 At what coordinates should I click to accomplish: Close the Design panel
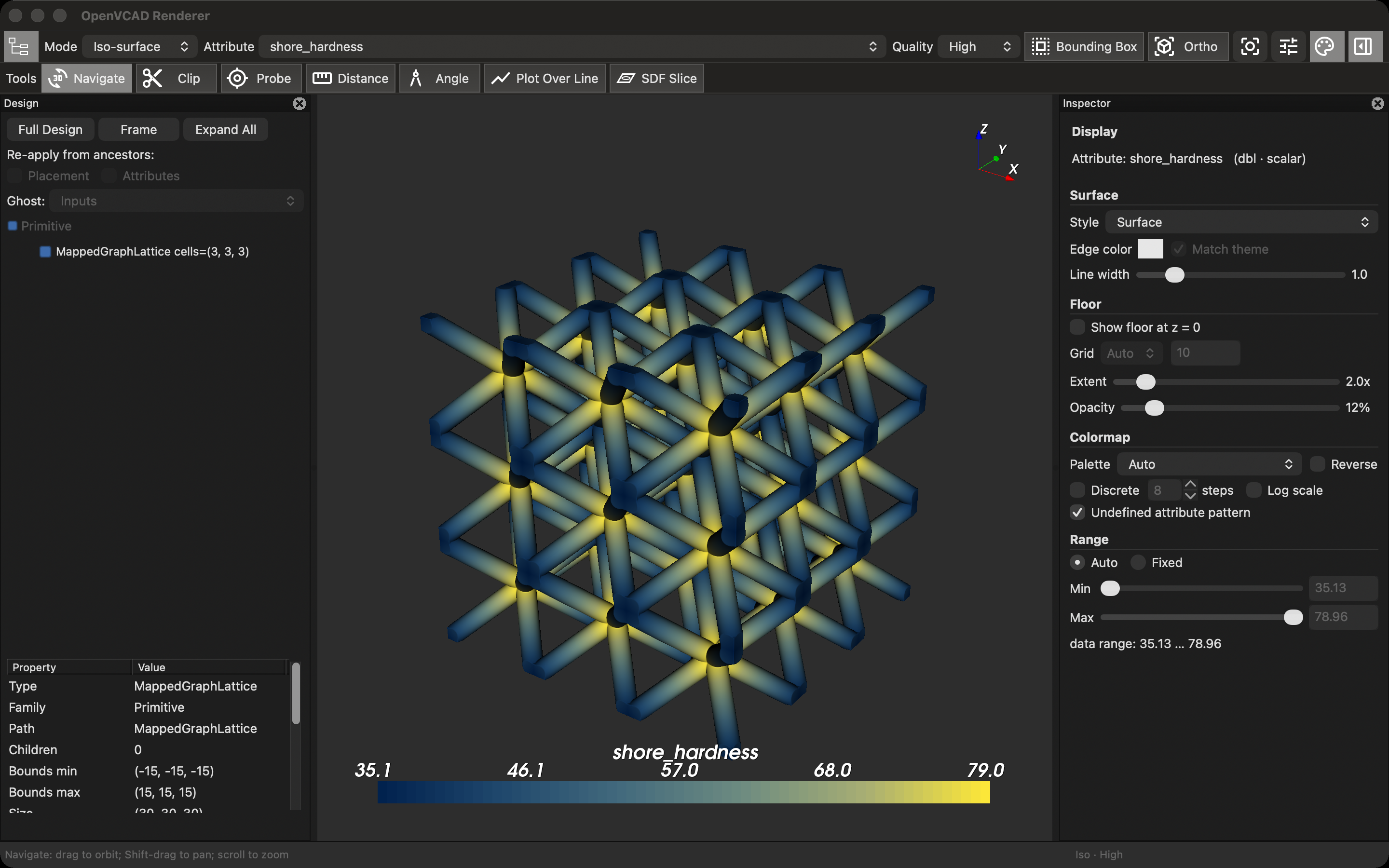click(300, 103)
